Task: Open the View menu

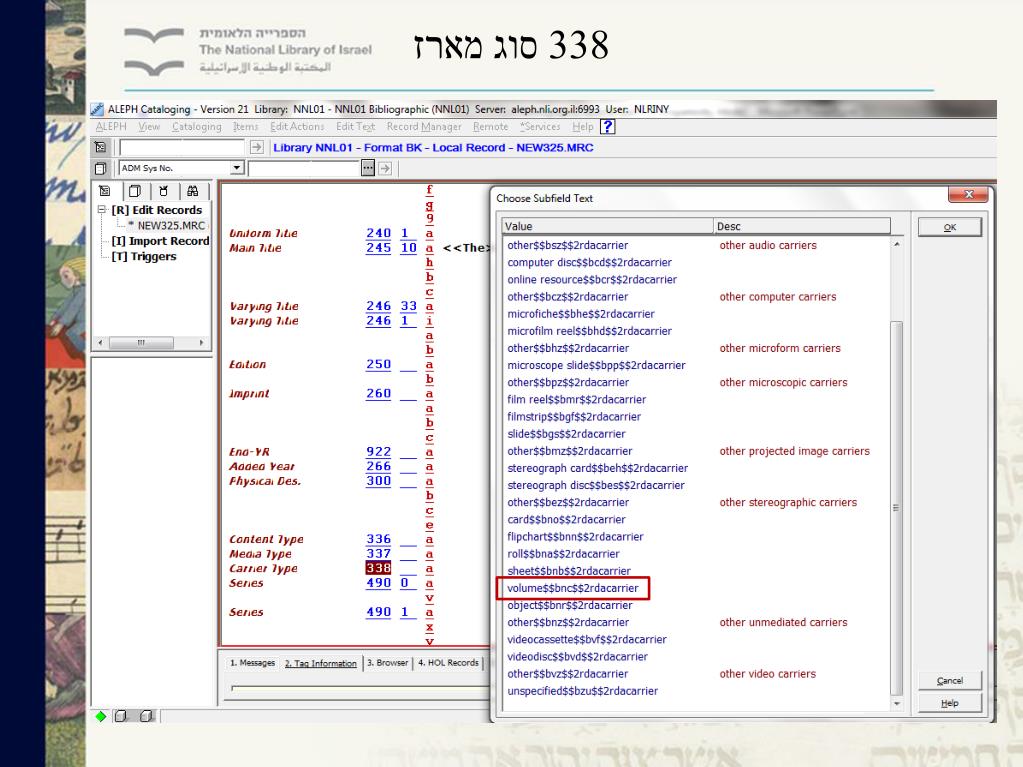Action: coord(149,127)
